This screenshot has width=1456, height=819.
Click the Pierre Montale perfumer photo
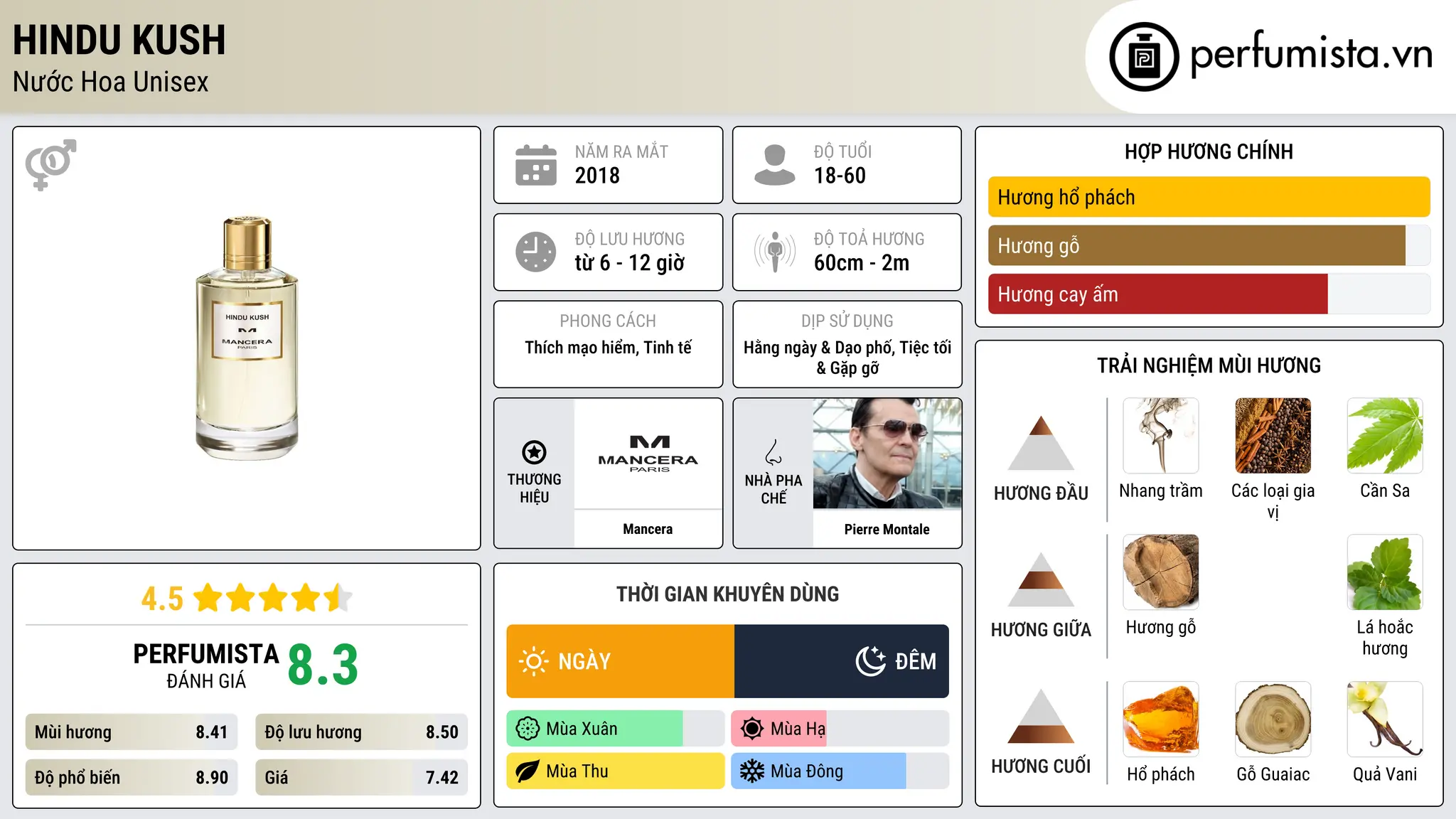coord(887,454)
